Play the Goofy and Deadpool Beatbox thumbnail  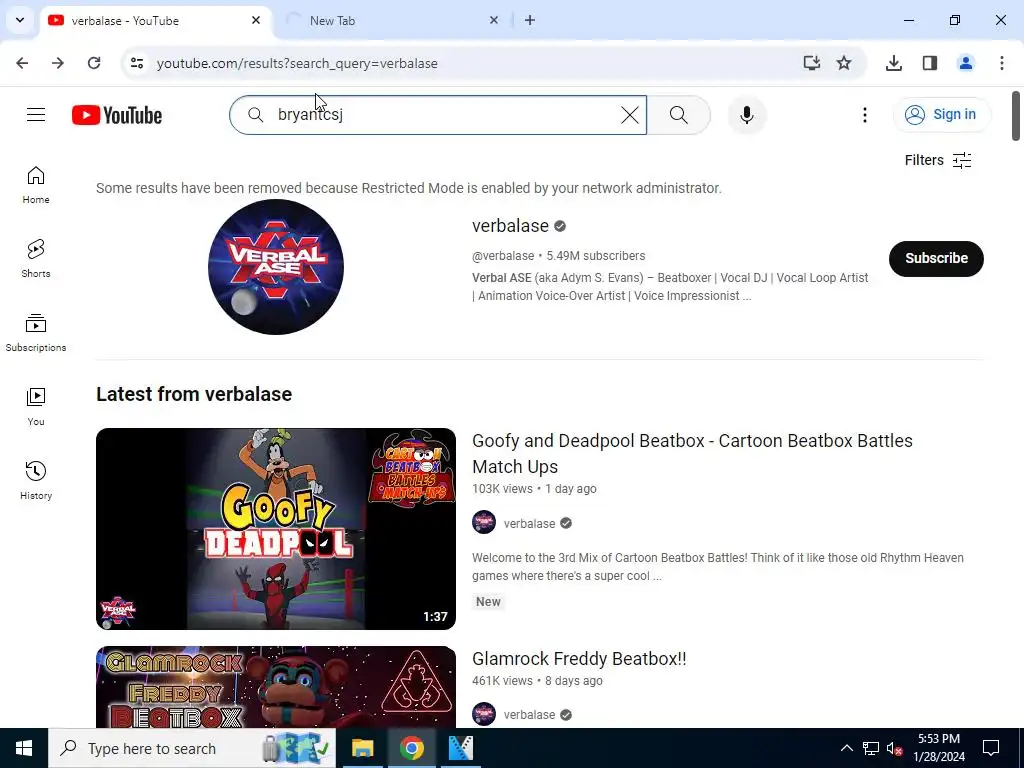click(x=276, y=528)
